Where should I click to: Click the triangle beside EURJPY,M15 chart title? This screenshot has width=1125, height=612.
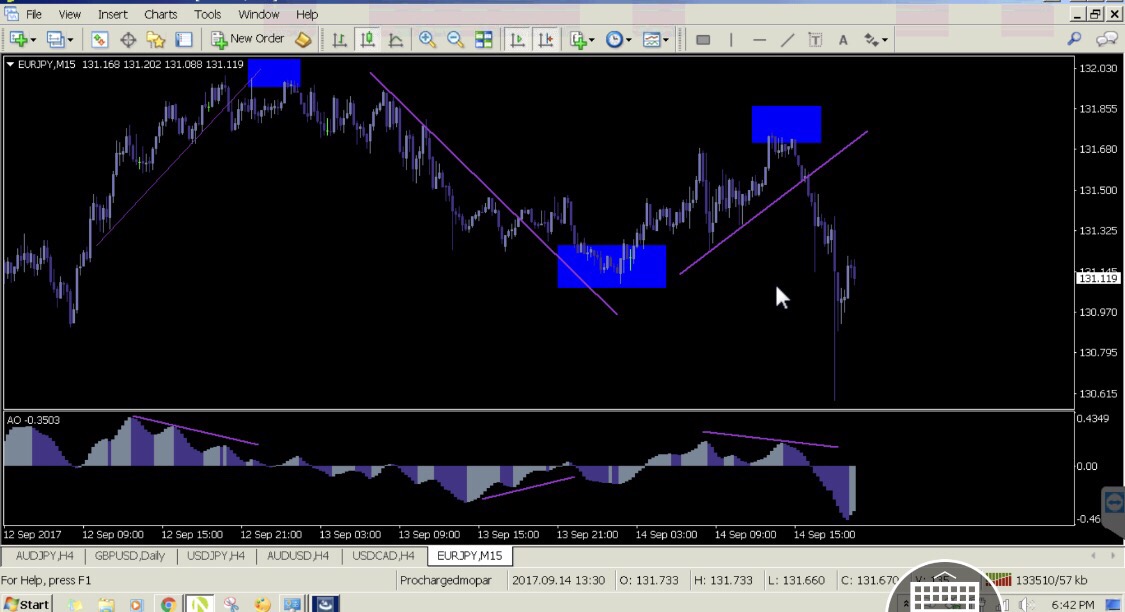[10, 65]
